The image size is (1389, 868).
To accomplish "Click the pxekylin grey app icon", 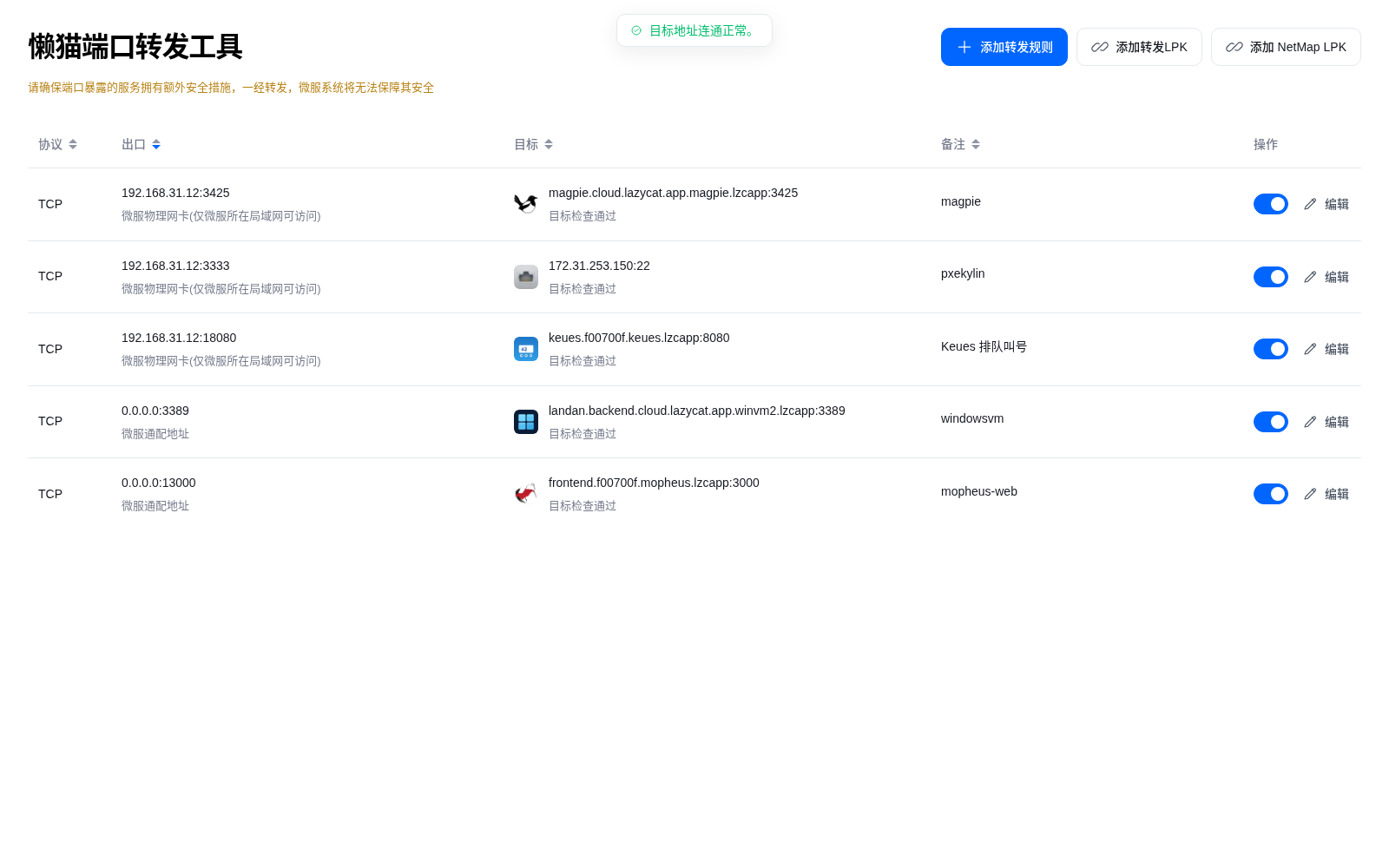I will [526, 277].
